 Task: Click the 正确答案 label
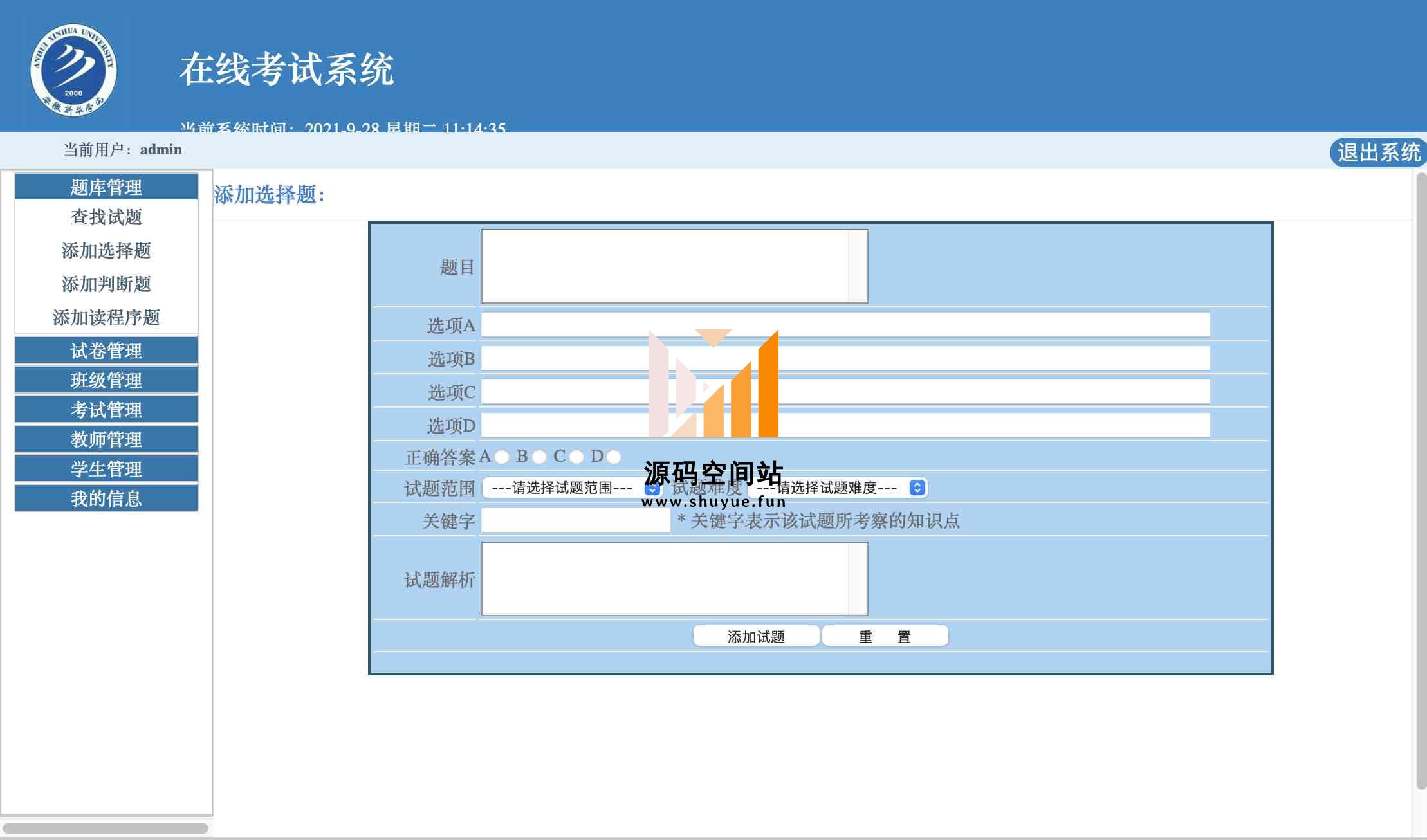440,457
